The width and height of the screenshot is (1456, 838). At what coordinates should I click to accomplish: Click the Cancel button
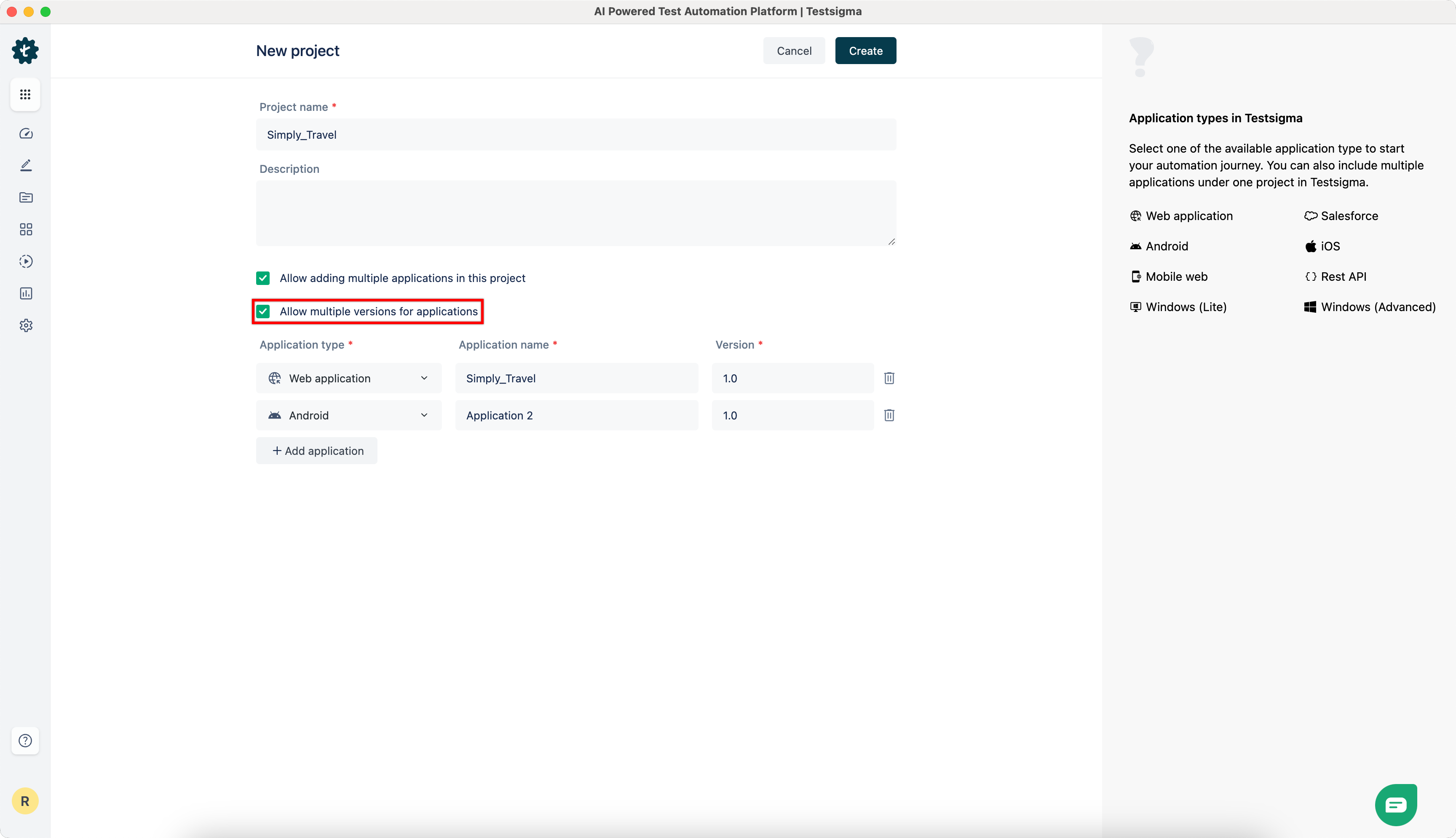[794, 51]
